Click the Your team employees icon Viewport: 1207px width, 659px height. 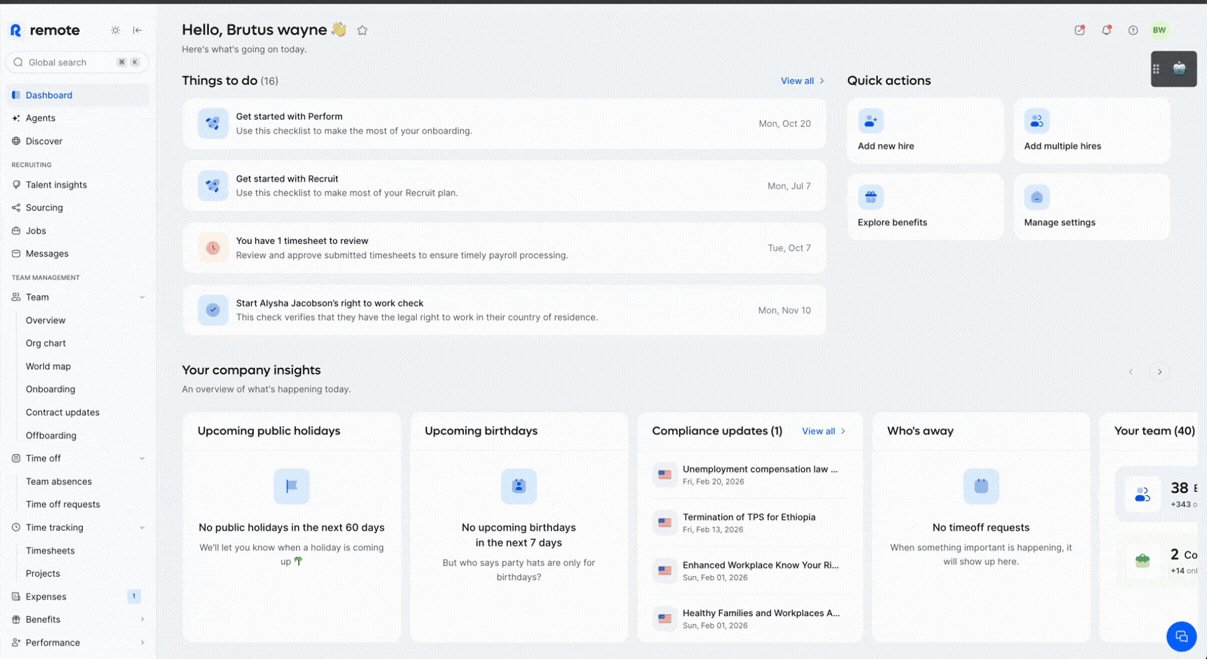[x=1143, y=494]
